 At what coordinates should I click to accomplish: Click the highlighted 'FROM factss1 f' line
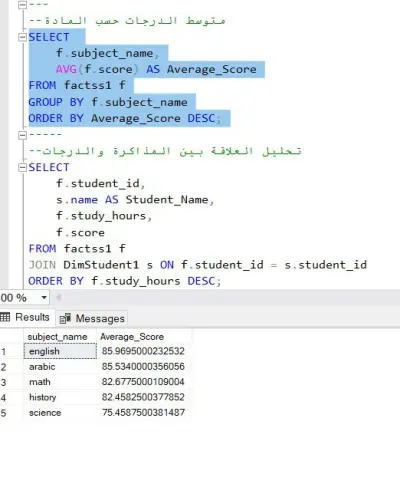tap(77, 85)
